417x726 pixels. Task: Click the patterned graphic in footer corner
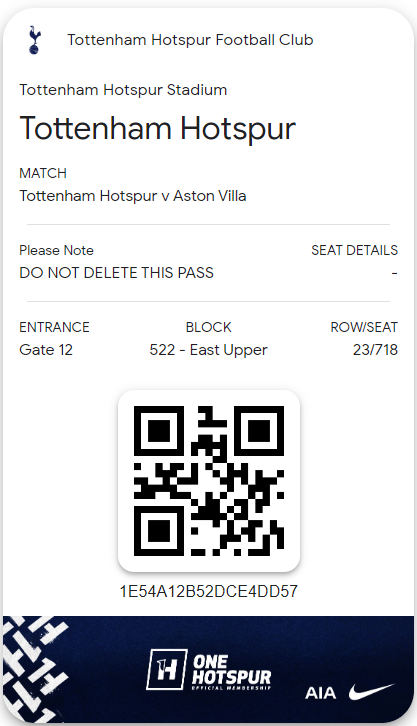[x=35, y=669]
